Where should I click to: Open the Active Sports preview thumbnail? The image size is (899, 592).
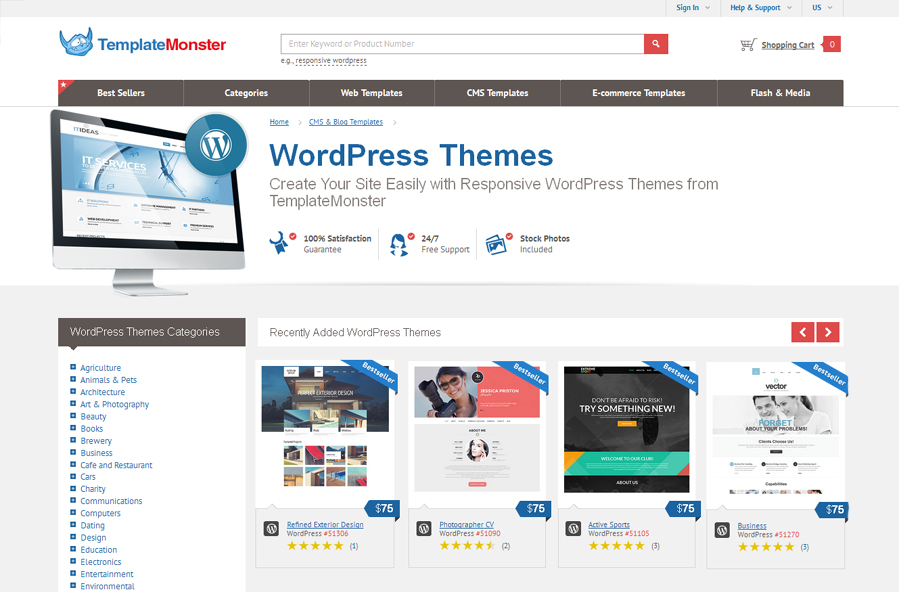pos(627,430)
